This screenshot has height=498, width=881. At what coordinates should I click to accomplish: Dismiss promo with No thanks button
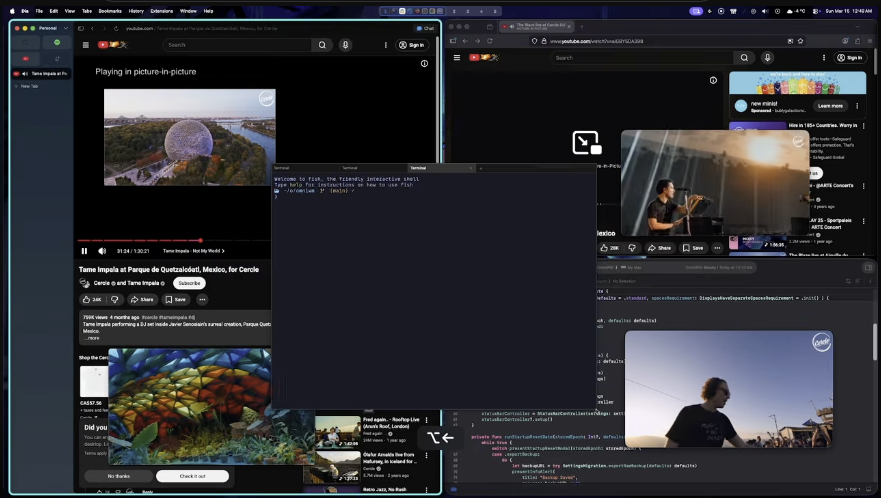(119, 476)
